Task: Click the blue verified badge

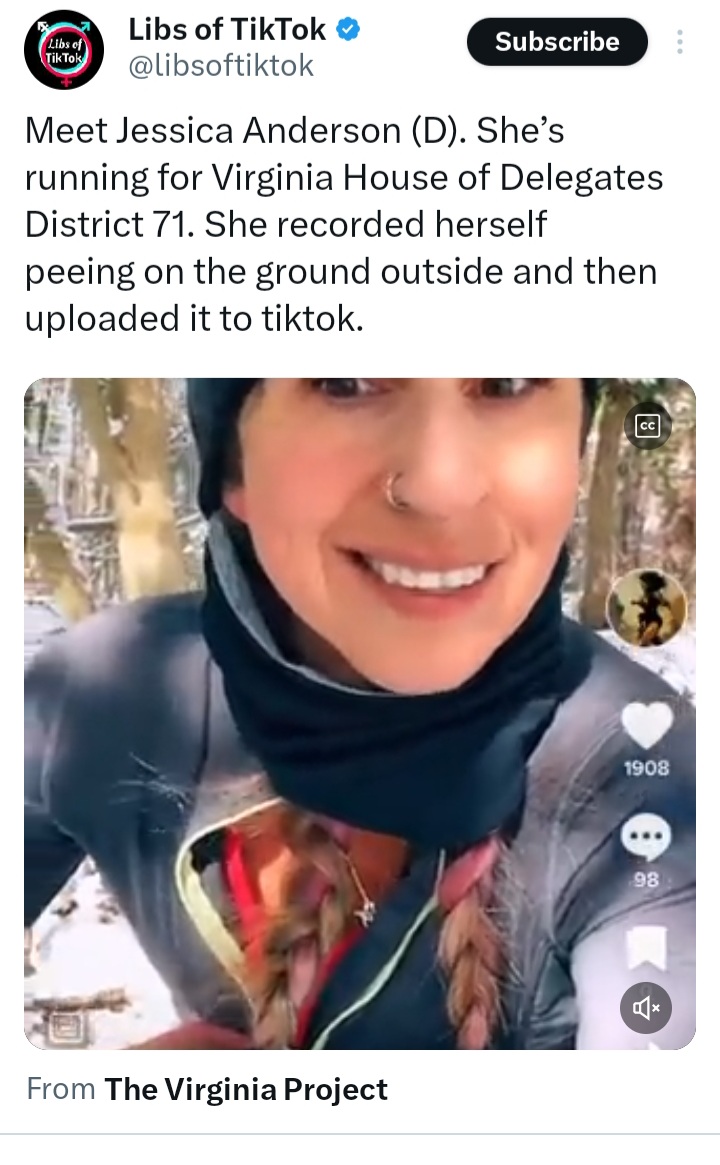Action: pos(348,30)
